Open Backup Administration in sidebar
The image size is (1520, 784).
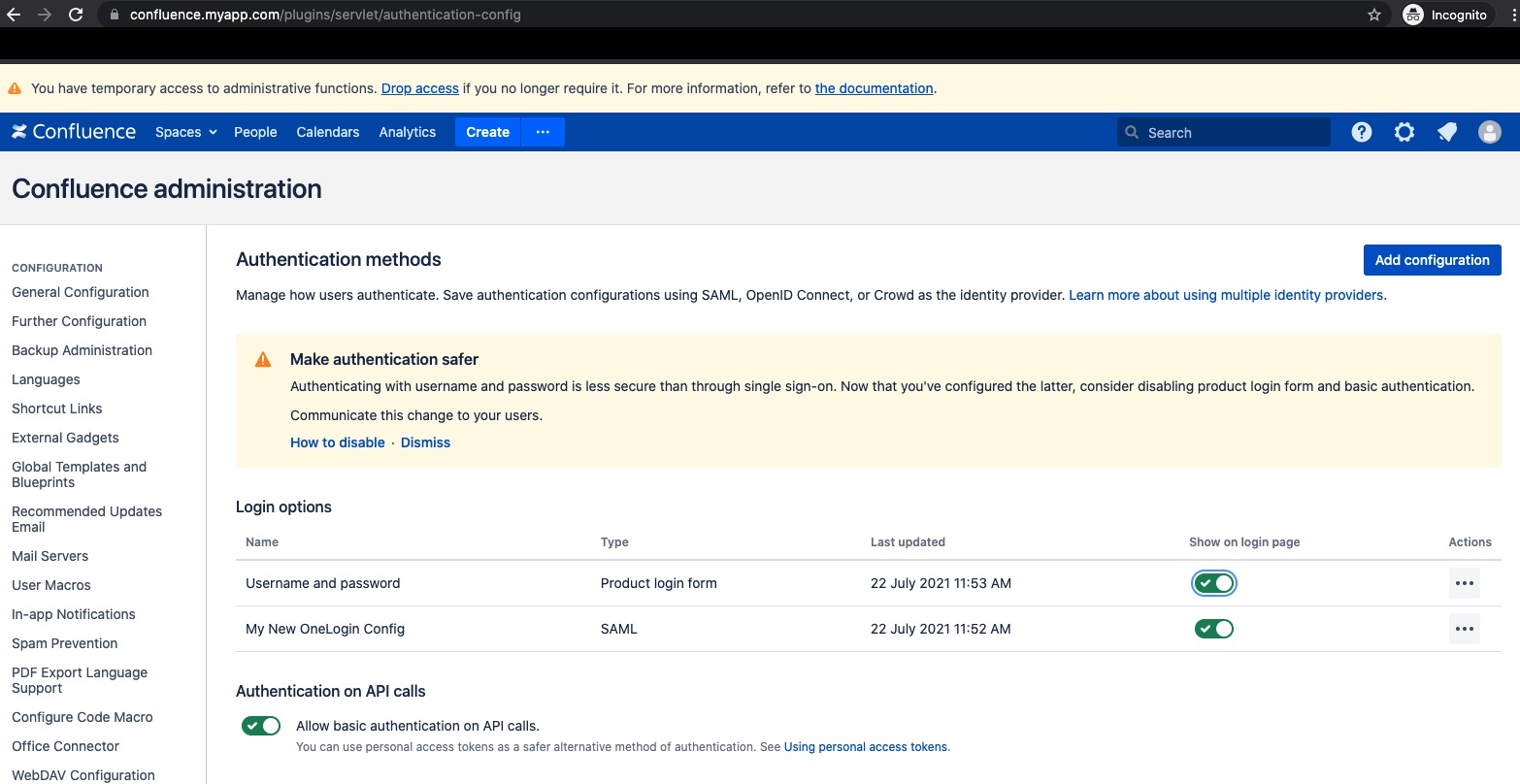coord(83,350)
